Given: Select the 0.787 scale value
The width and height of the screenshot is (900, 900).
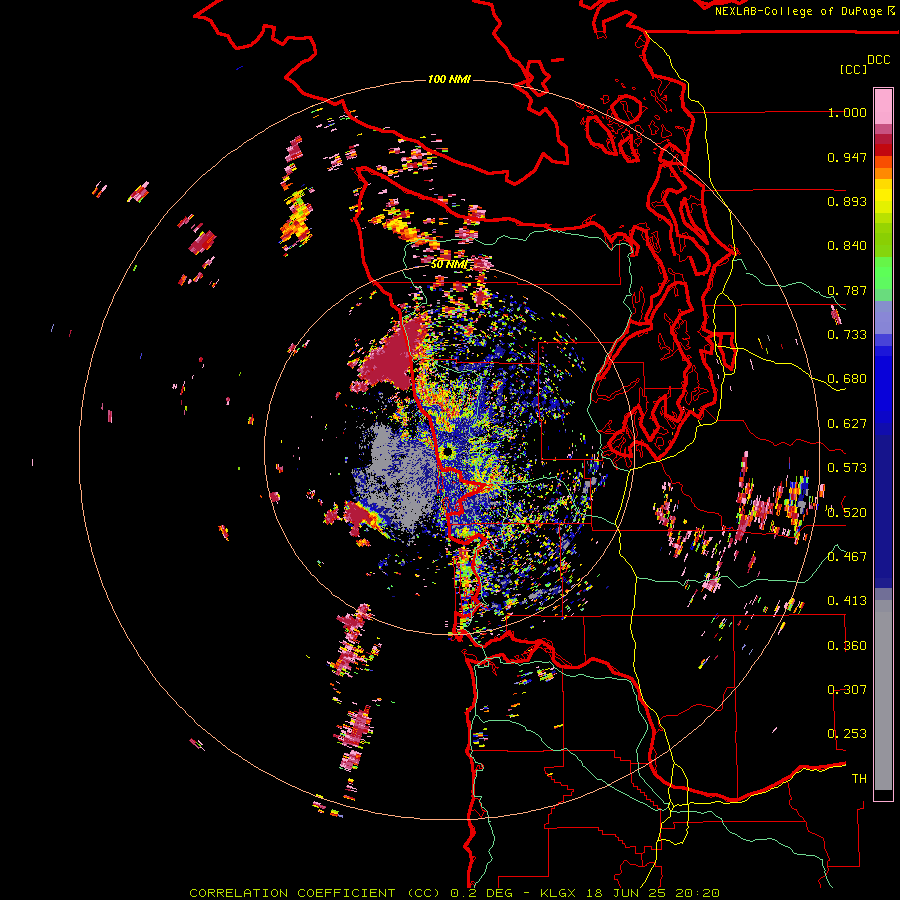Looking at the screenshot, I should pos(847,290).
